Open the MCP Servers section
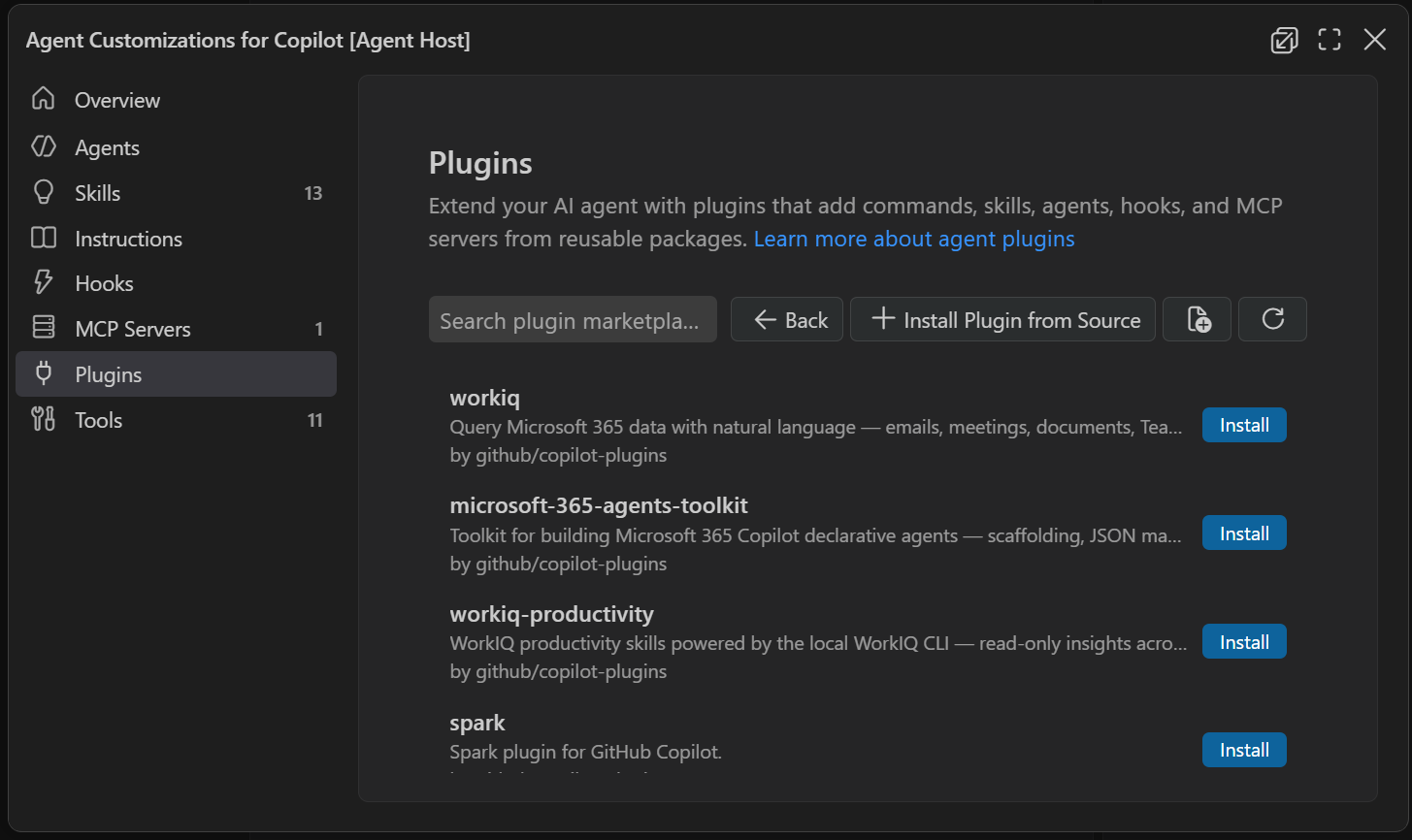Viewport: 1412px width, 840px height. click(176, 329)
